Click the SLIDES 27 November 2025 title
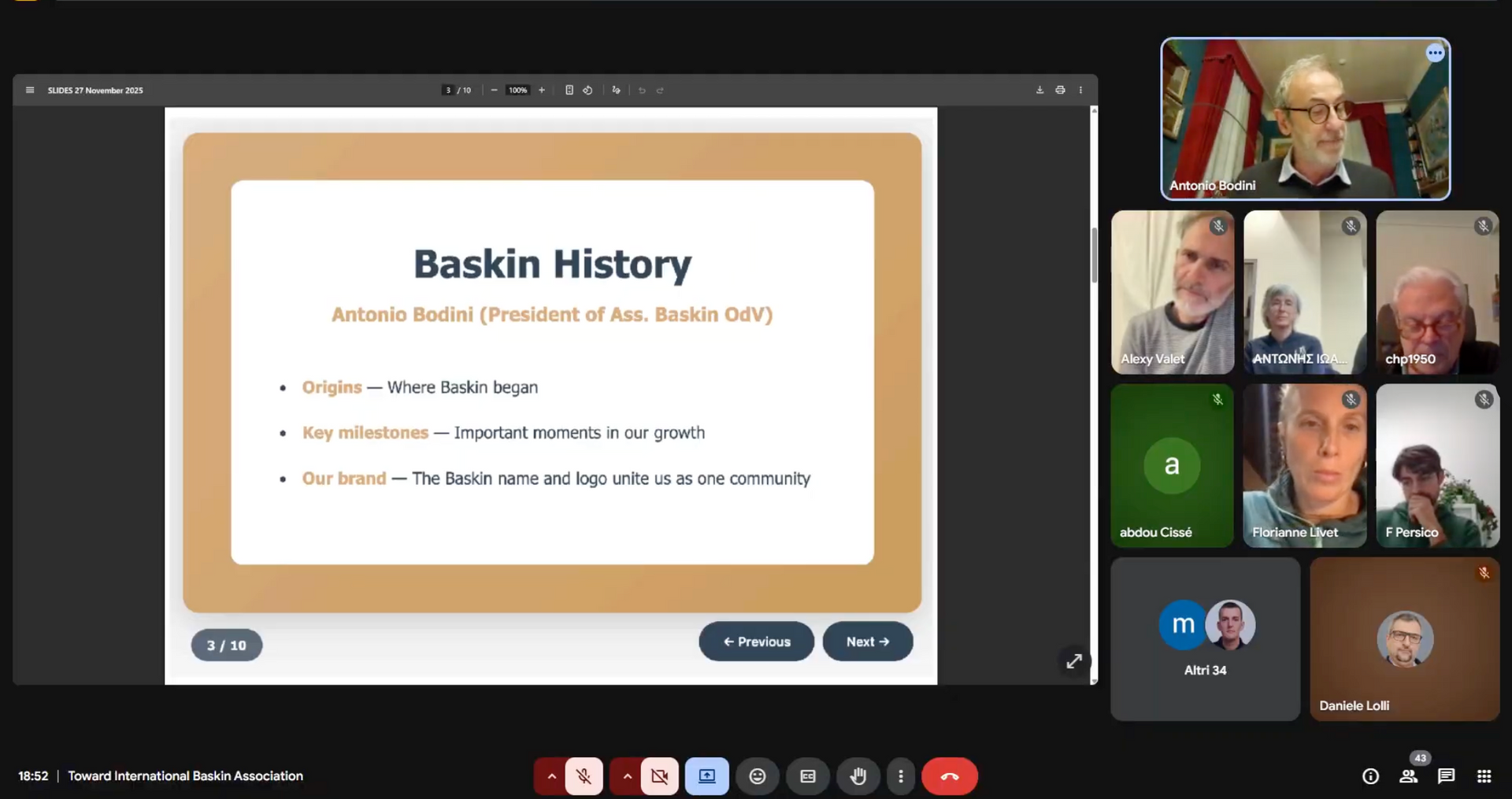 click(x=95, y=91)
